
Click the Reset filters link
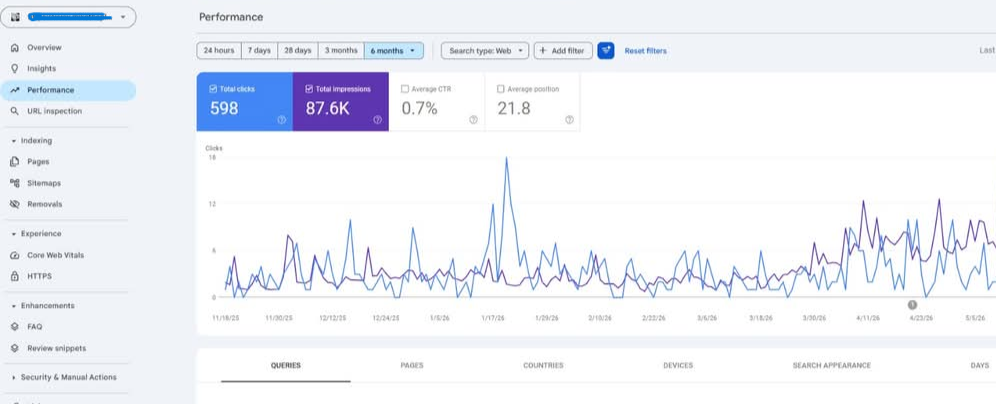point(645,51)
